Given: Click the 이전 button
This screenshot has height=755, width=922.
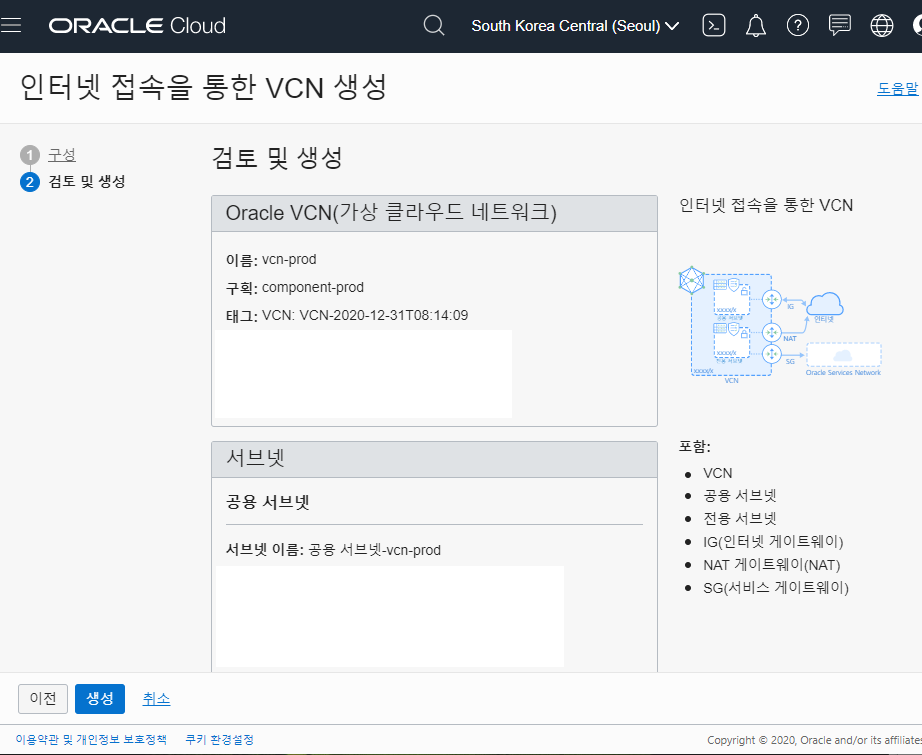Looking at the screenshot, I should (x=43, y=699).
